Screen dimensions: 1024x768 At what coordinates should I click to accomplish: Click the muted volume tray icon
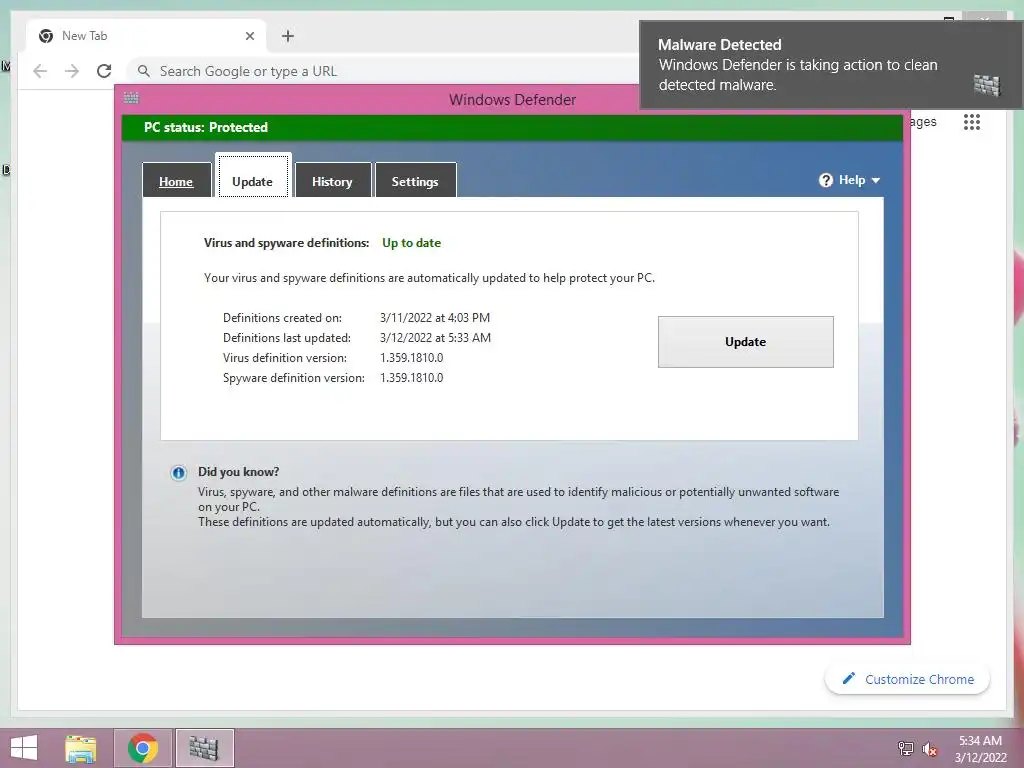point(930,749)
